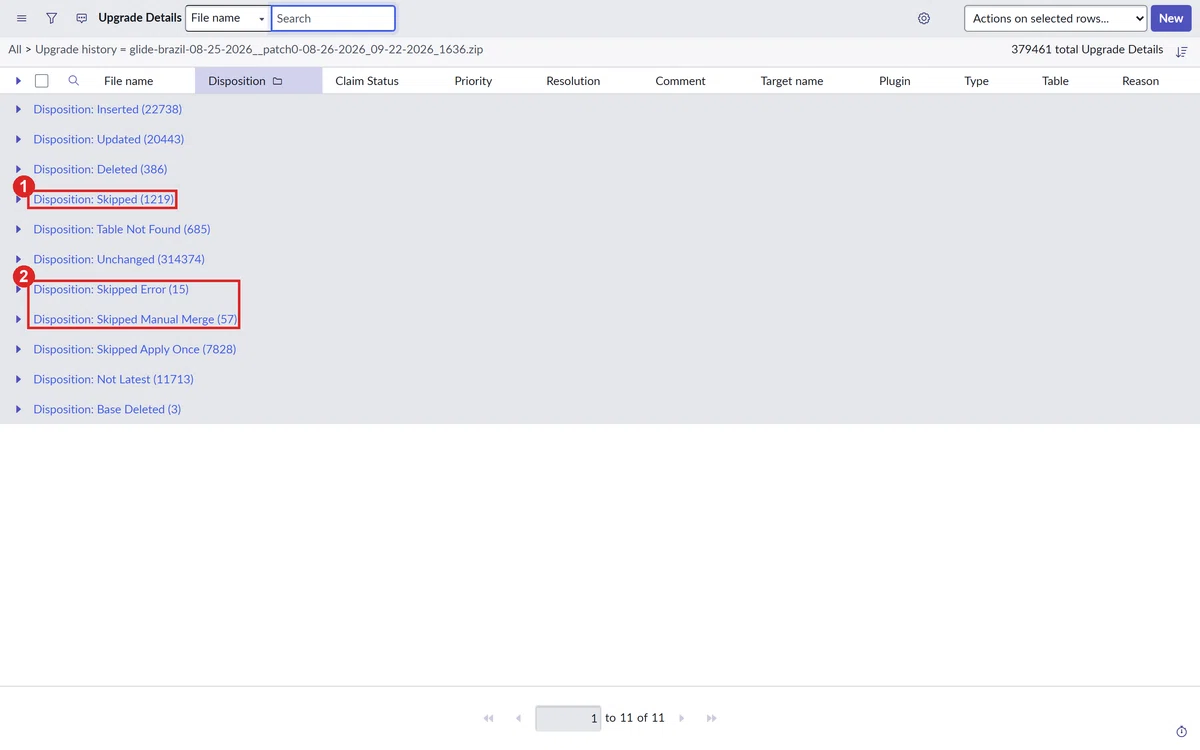Click the New button
1200x750 pixels.
(x=1171, y=18)
